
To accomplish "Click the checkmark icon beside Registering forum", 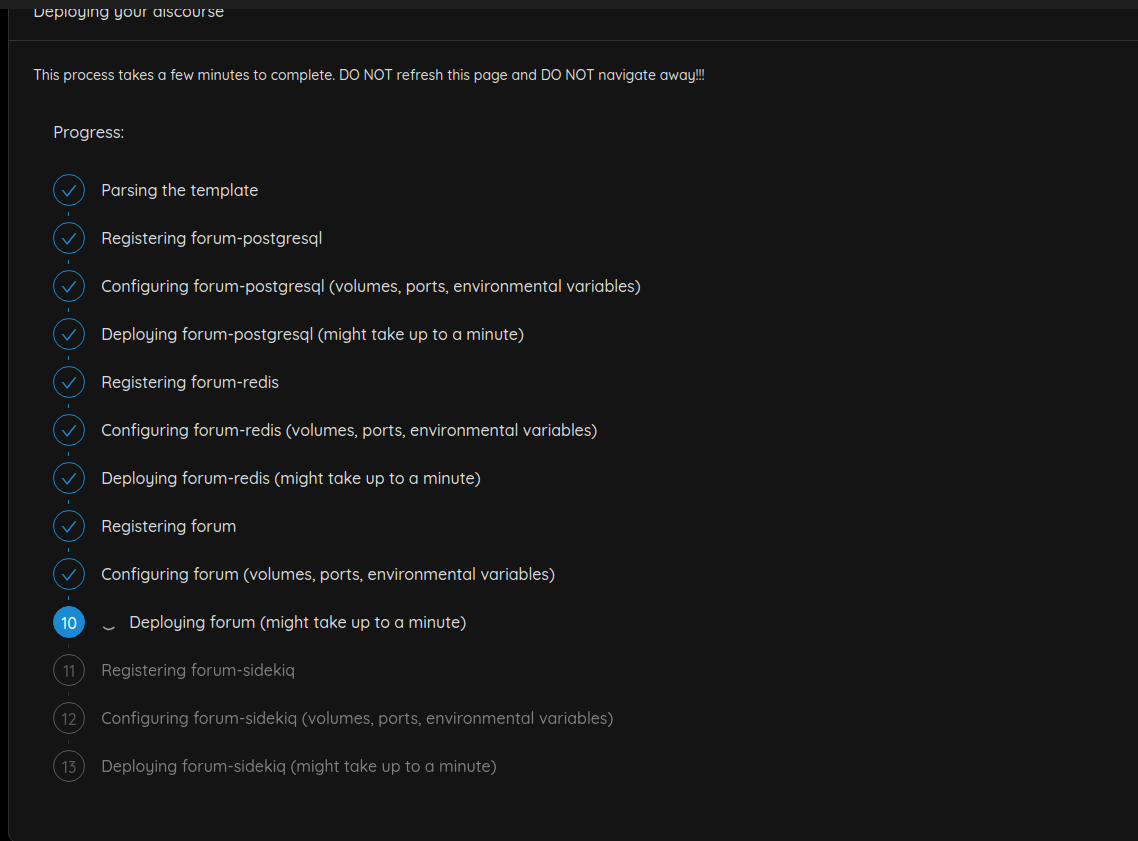I will click(x=69, y=526).
